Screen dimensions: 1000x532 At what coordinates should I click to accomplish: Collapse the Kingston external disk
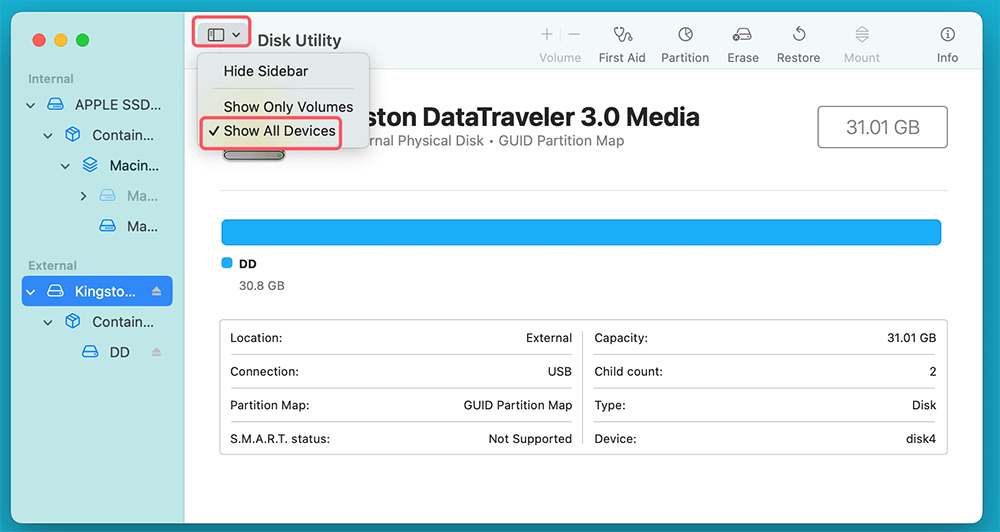click(31, 291)
